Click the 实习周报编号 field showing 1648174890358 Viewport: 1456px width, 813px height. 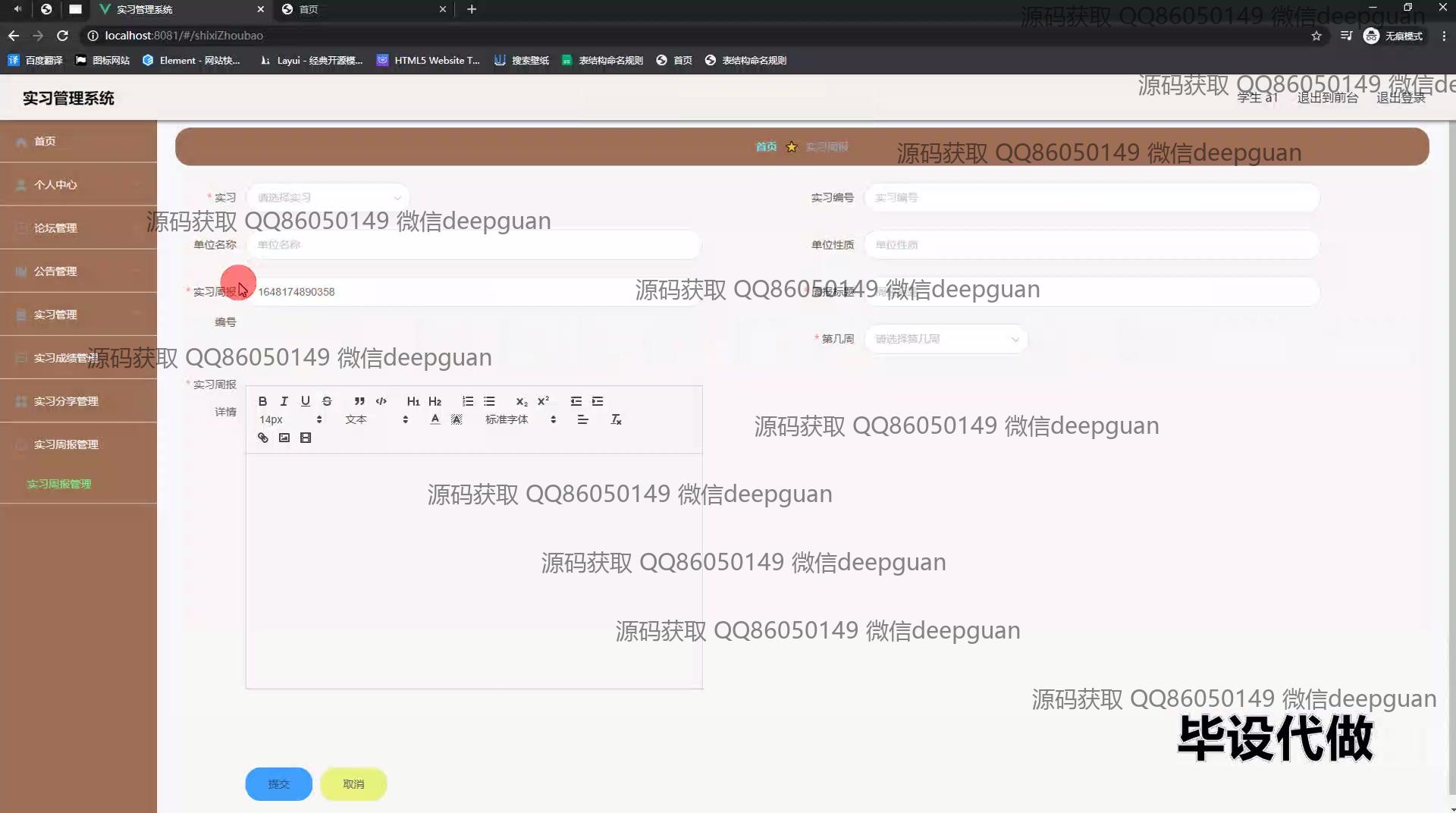[474, 292]
